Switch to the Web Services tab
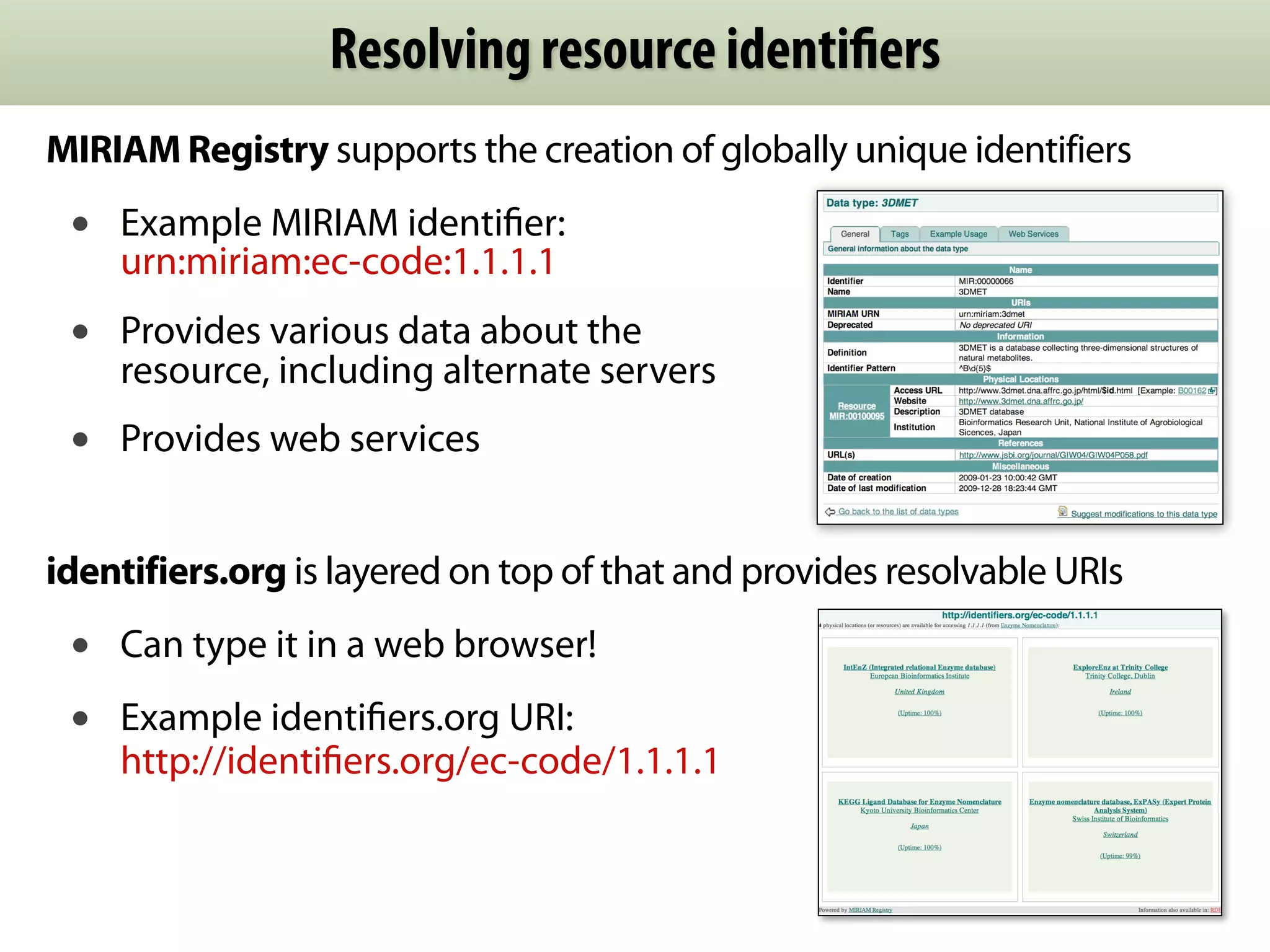Image resolution: width=1270 pixels, height=952 pixels. pyautogui.click(x=1033, y=234)
